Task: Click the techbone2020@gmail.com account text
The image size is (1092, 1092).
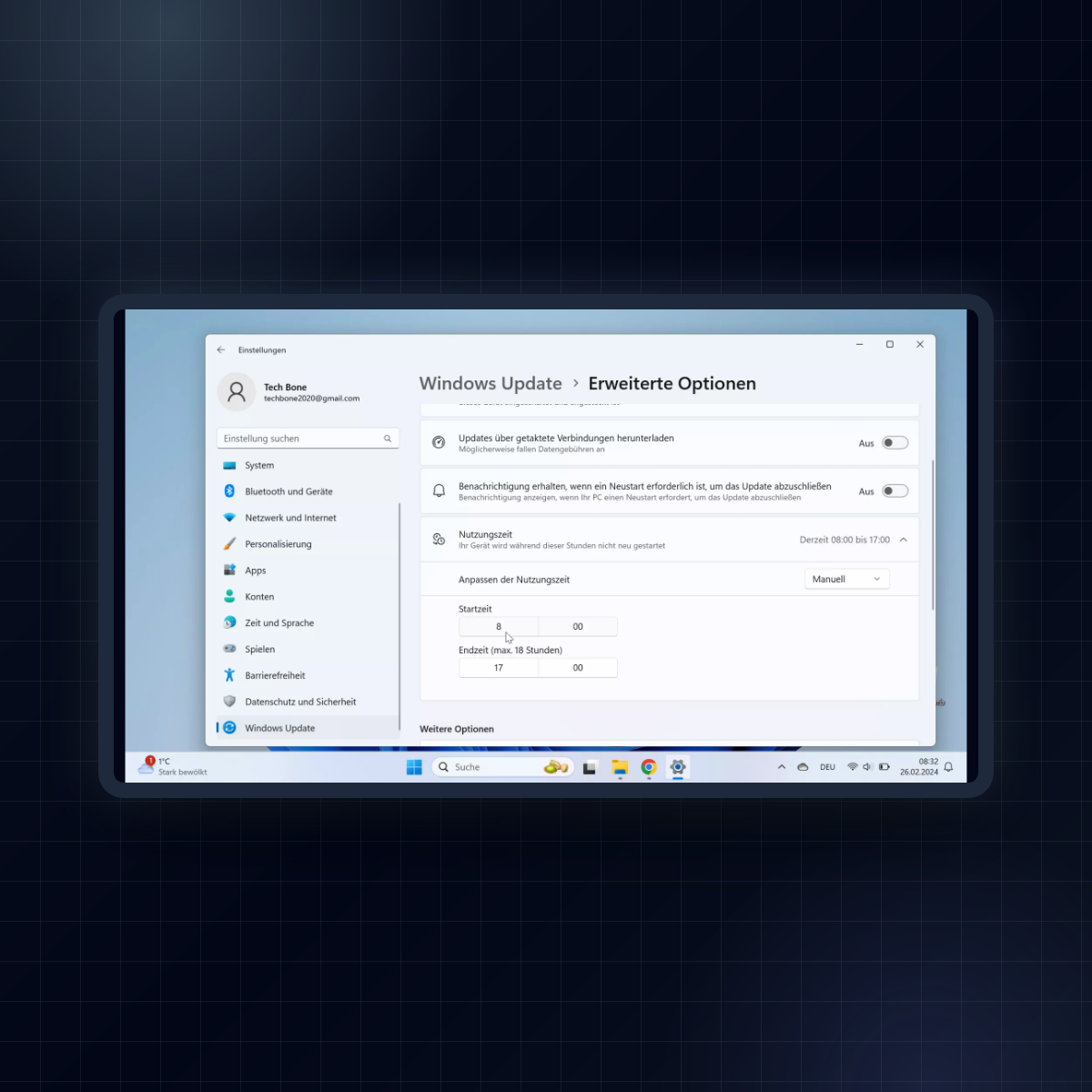Action: (x=312, y=399)
